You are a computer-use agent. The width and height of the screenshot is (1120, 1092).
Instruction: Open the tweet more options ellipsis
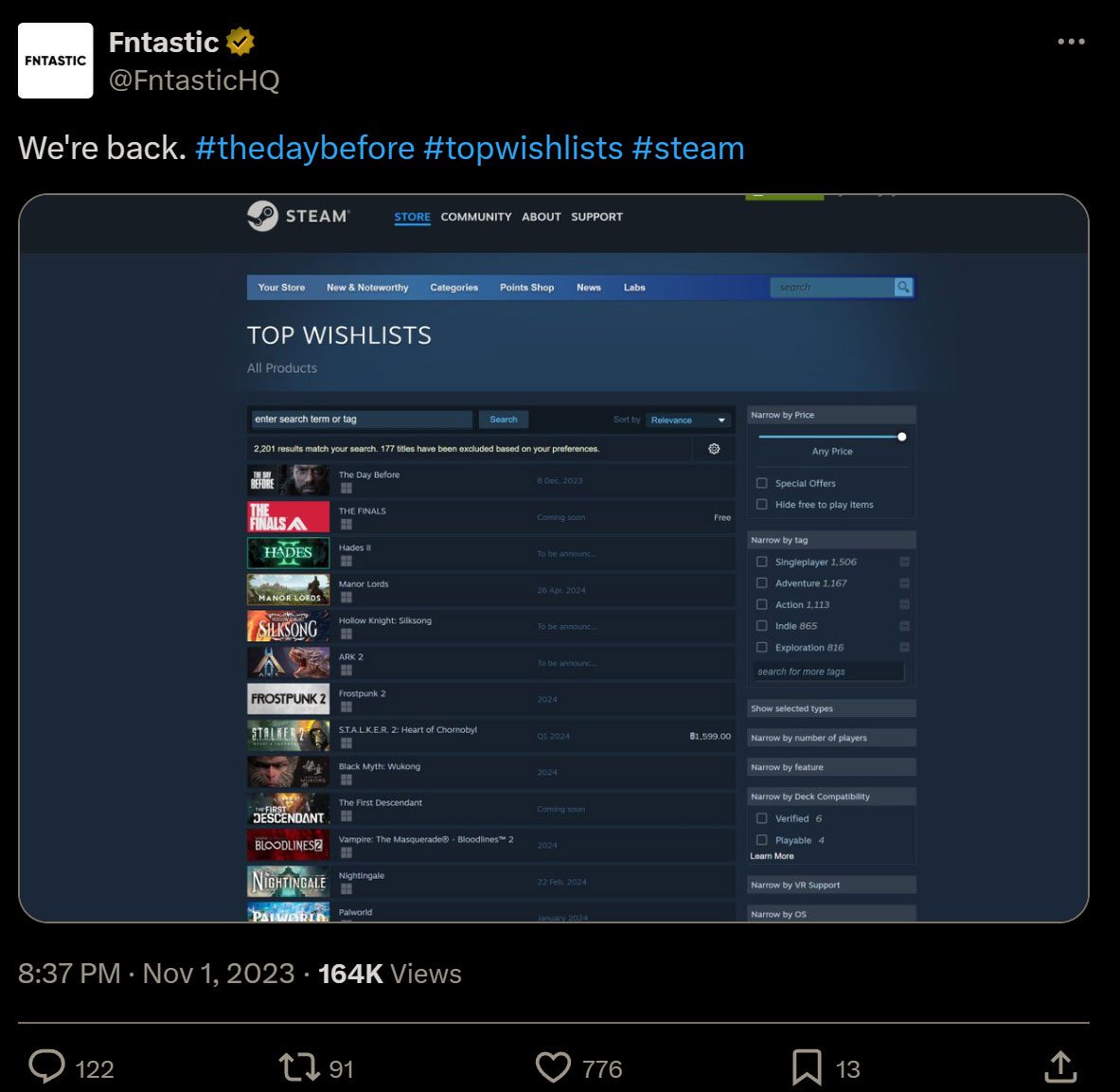click(x=1071, y=42)
